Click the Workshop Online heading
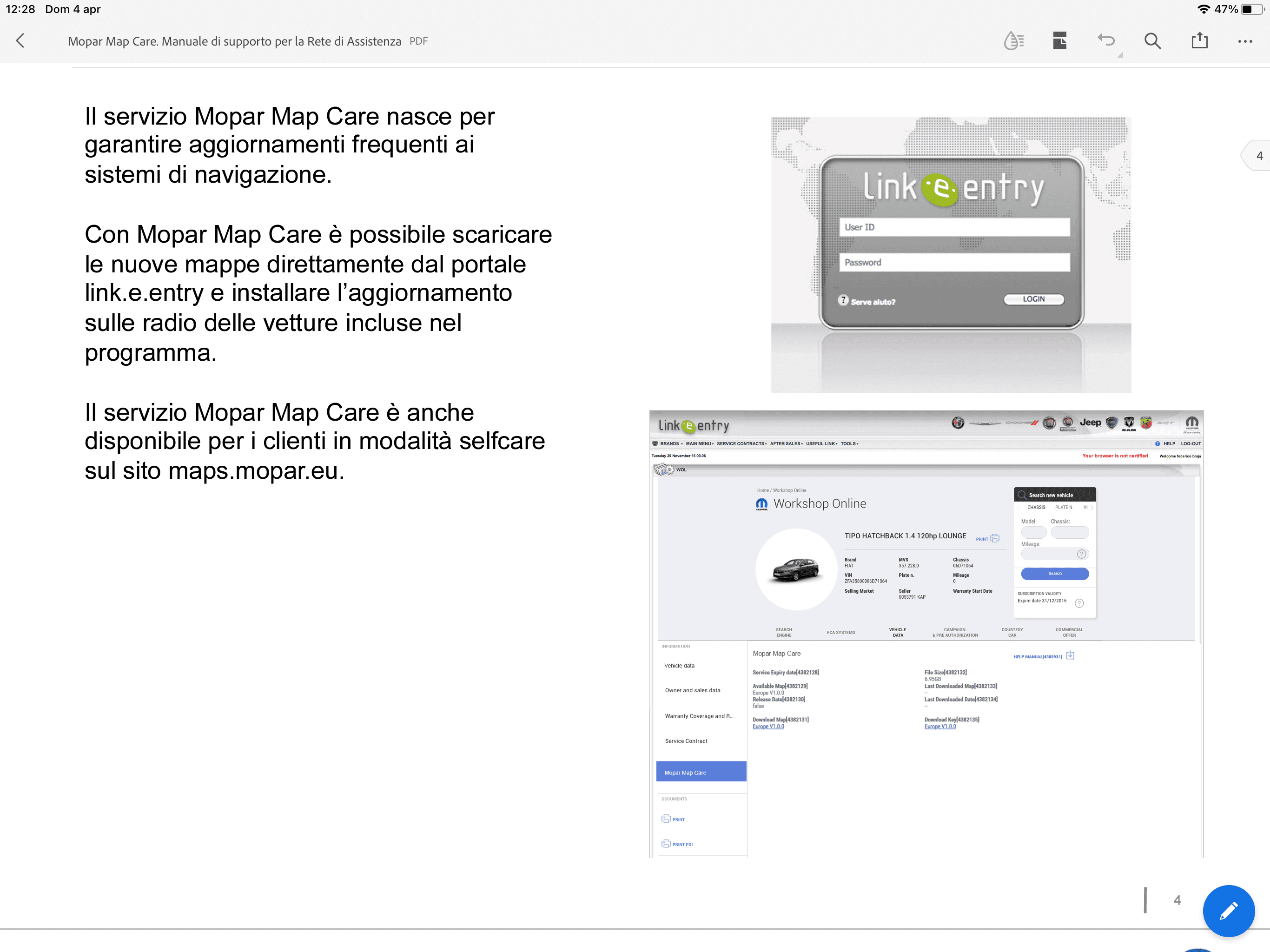The height and width of the screenshot is (952, 1270). click(819, 503)
